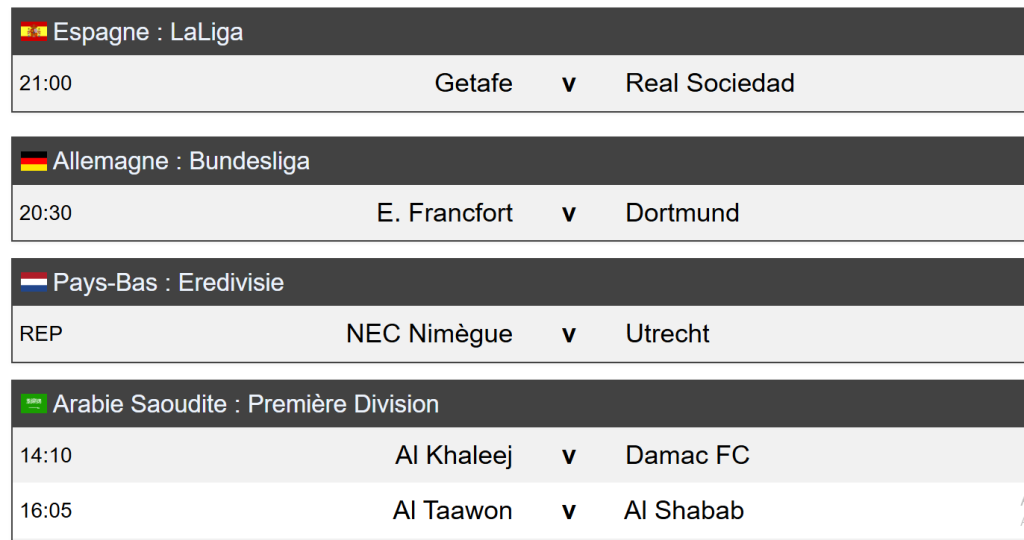Open Arabie Saoudite : Première Division header
Screen dimensions: 1024x540
[x=246, y=405]
